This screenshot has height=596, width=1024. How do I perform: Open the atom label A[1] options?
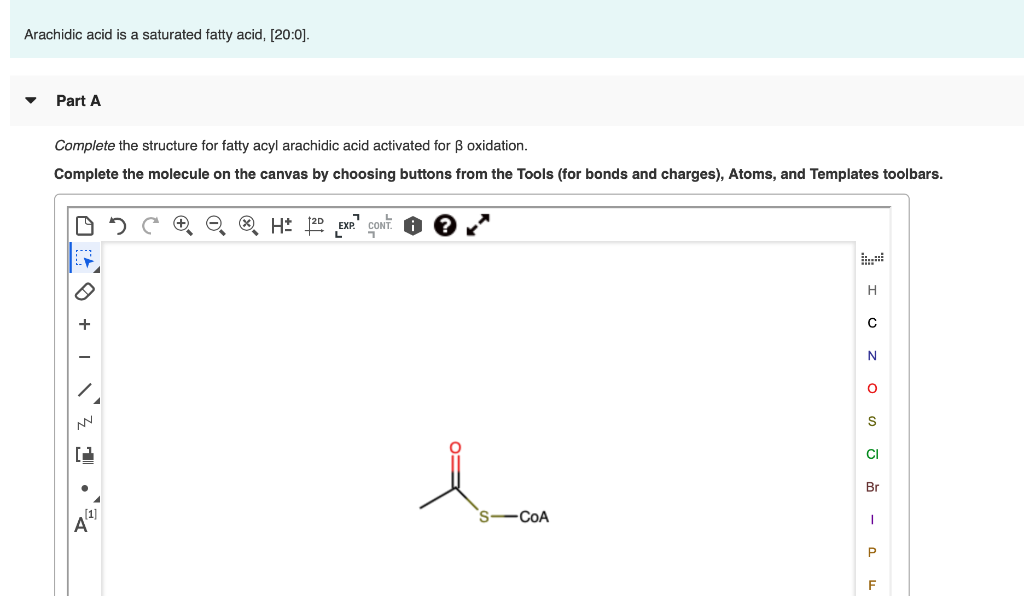click(85, 521)
